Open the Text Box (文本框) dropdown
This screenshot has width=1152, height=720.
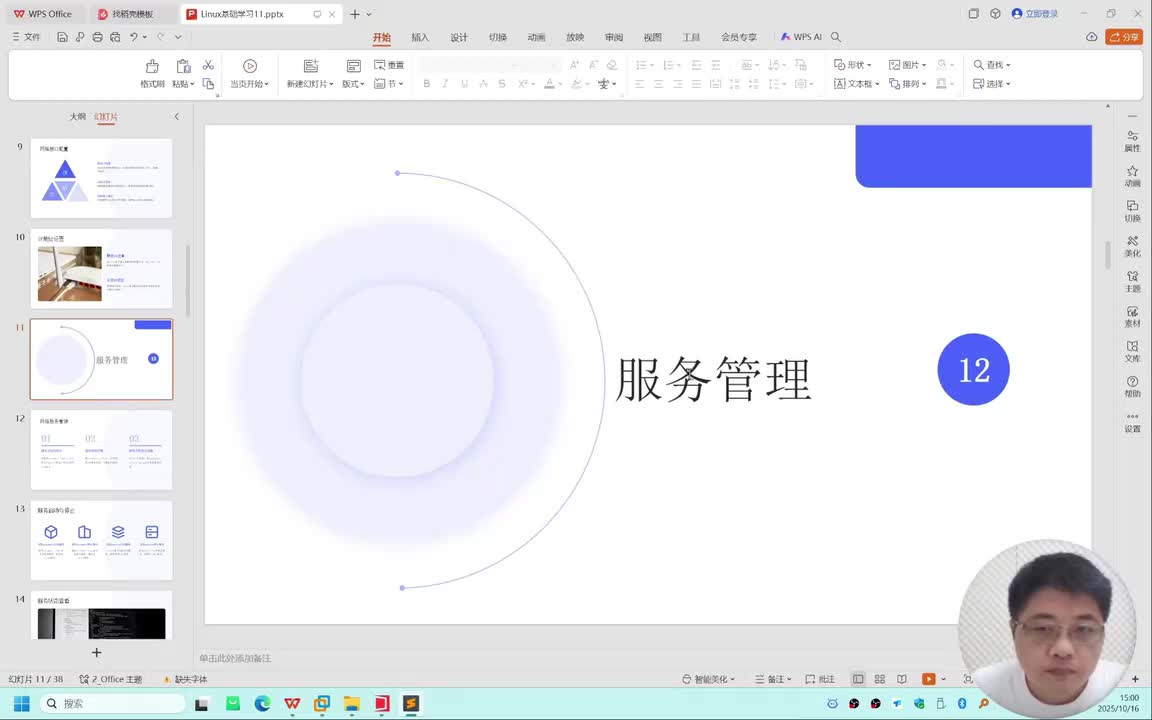(x=857, y=84)
